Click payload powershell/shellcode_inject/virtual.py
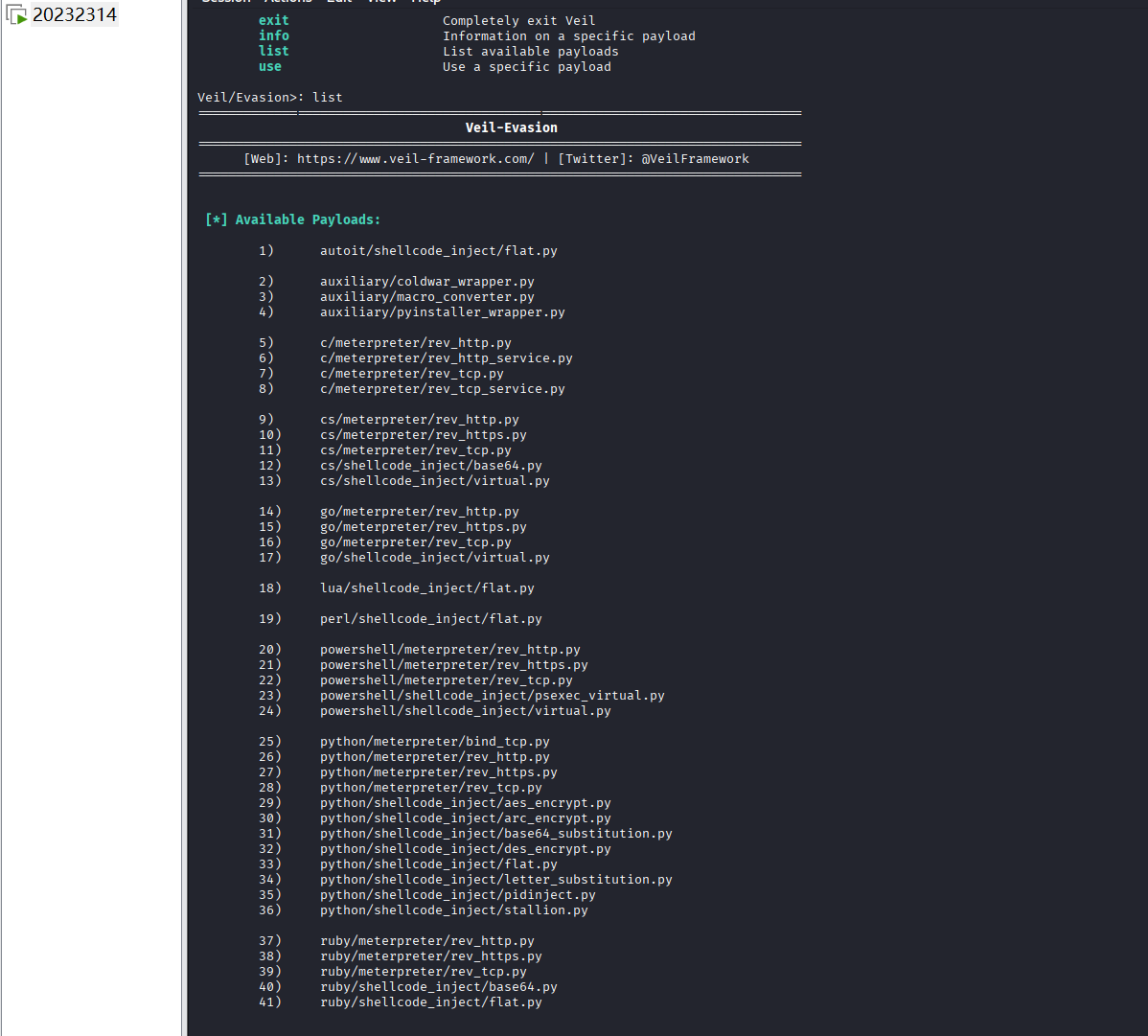The width and height of the screenshot is (1148, 1036). click(466, 711)
